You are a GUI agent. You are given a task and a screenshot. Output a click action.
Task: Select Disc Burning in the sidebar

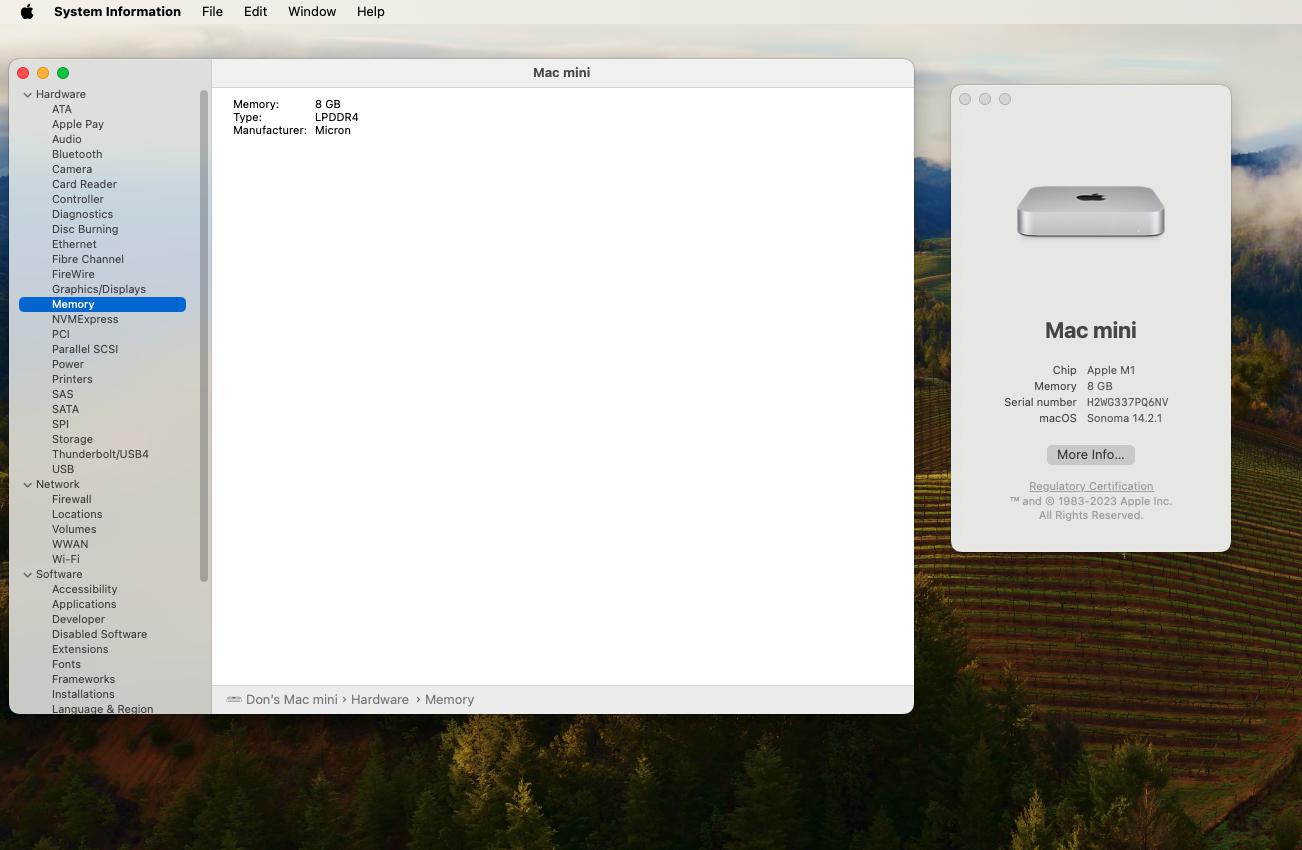pos(85,229)
